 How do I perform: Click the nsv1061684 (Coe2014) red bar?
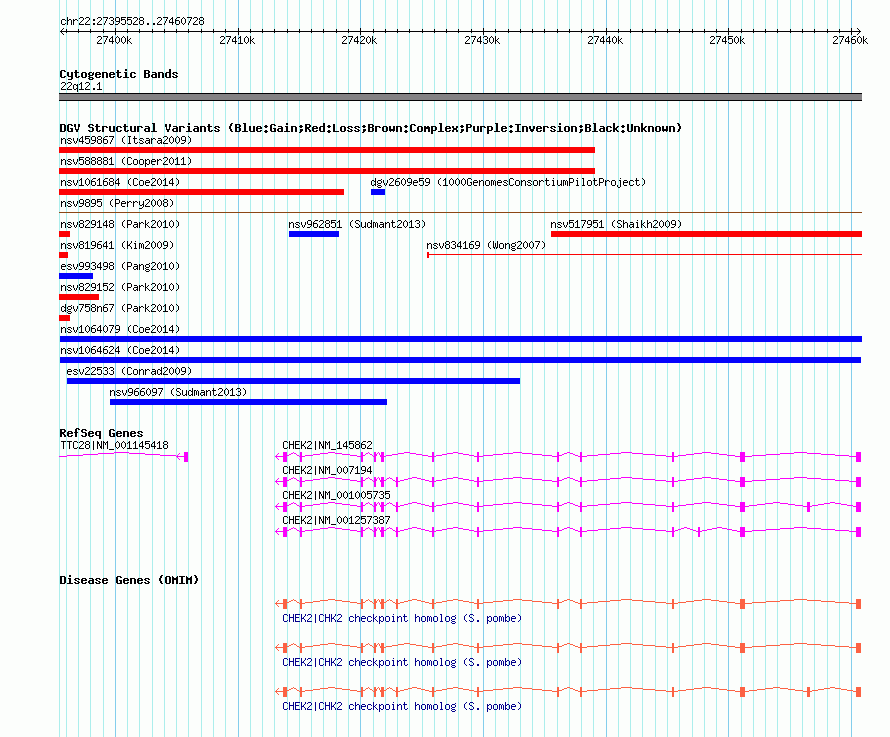[201, 192]
